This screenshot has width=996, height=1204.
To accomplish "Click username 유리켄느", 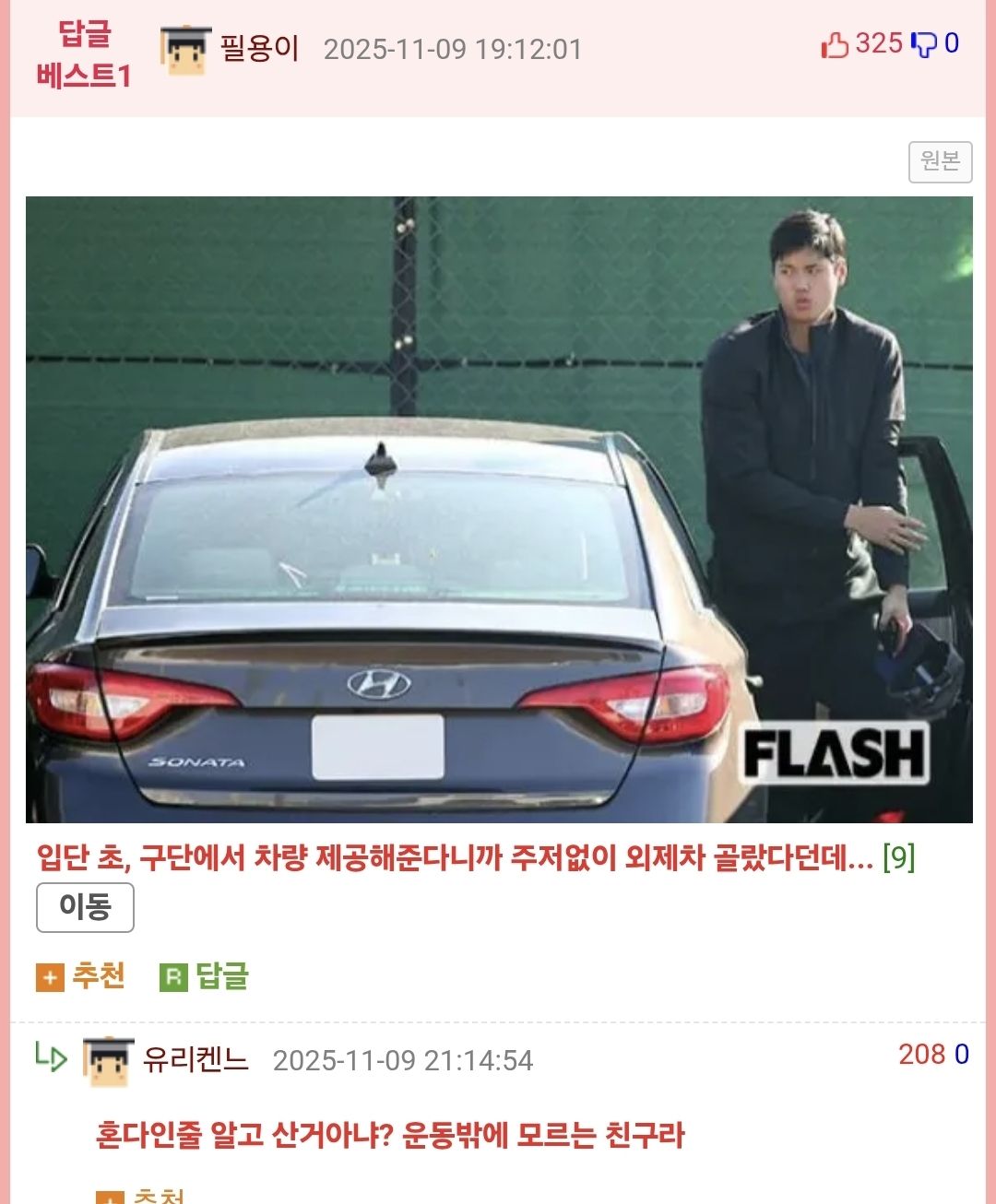I will 196,1059.
